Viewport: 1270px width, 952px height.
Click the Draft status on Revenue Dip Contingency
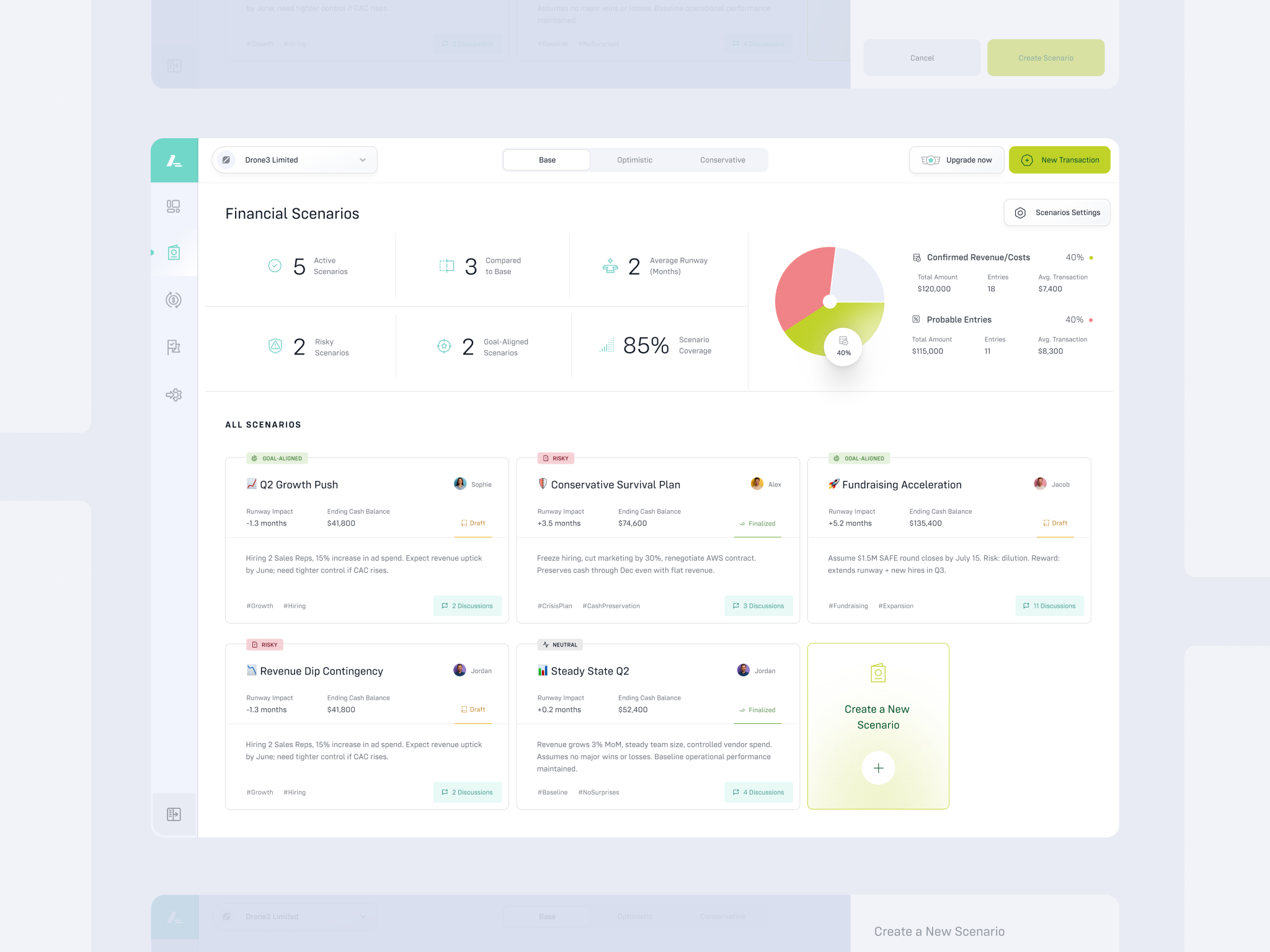coord(473,710)
